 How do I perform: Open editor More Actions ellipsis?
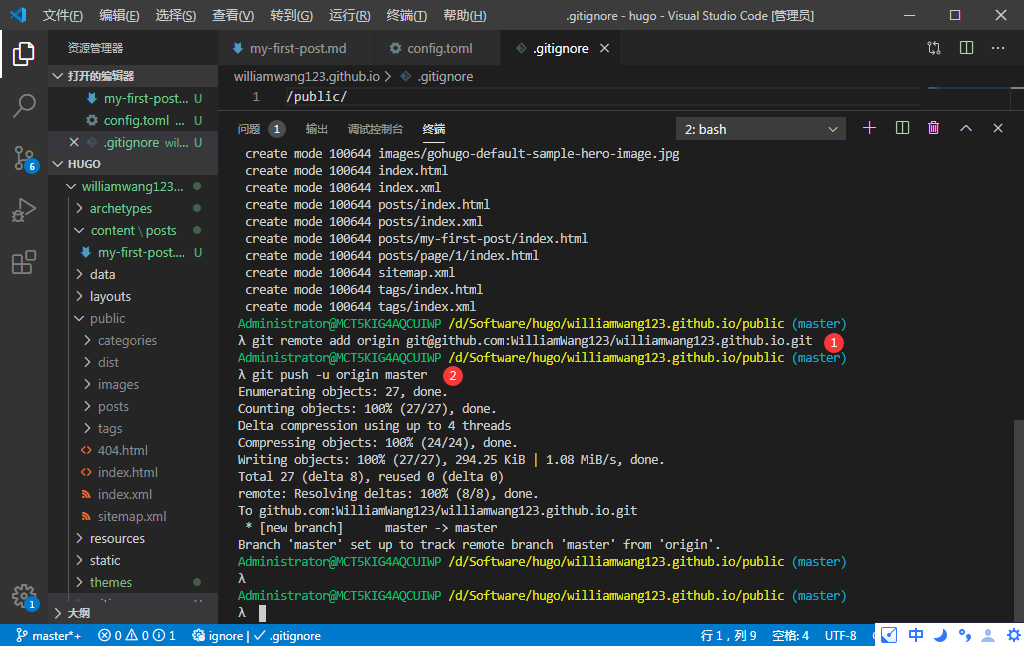998,48
